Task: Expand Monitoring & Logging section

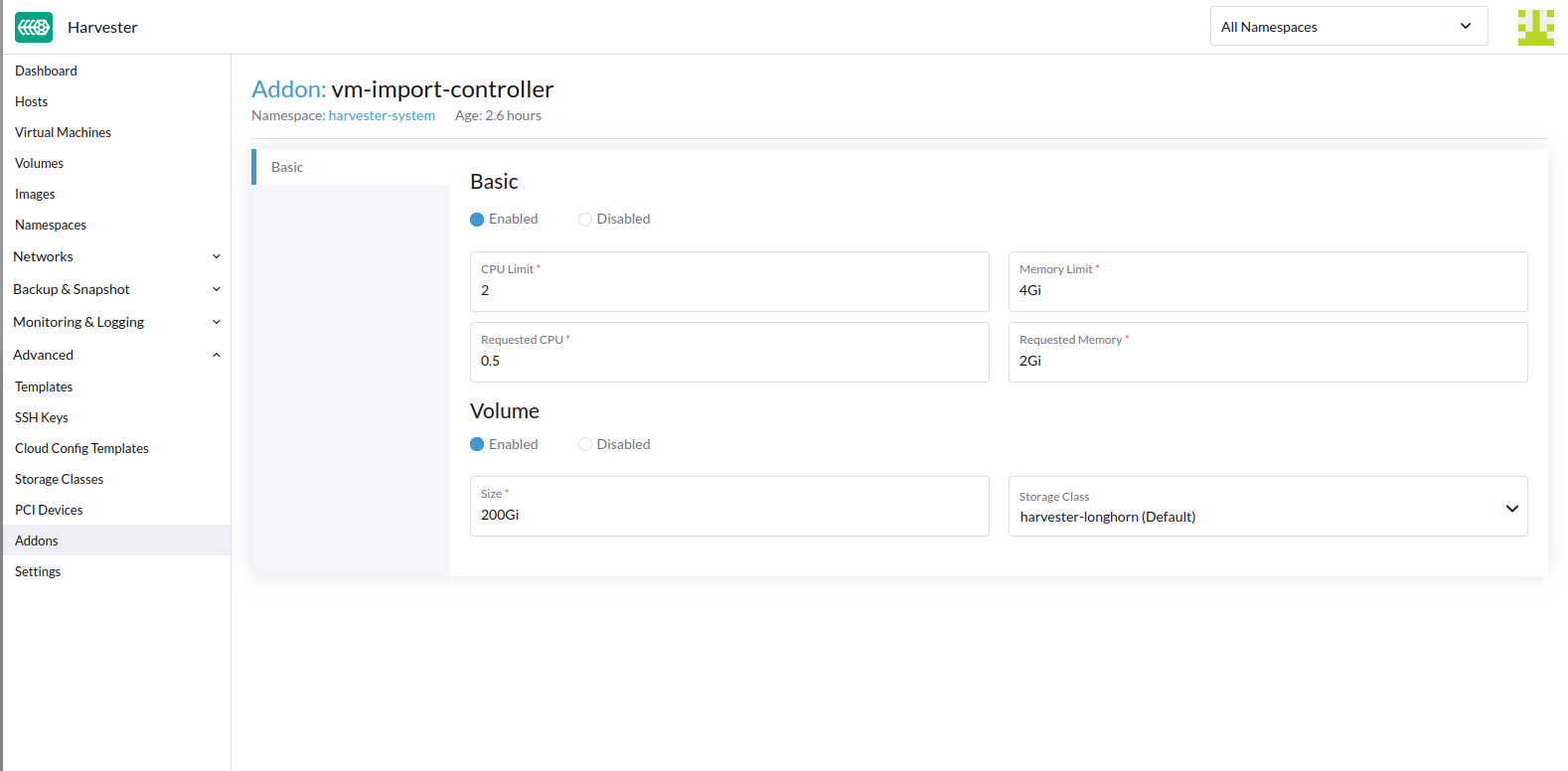Action: 115,322
